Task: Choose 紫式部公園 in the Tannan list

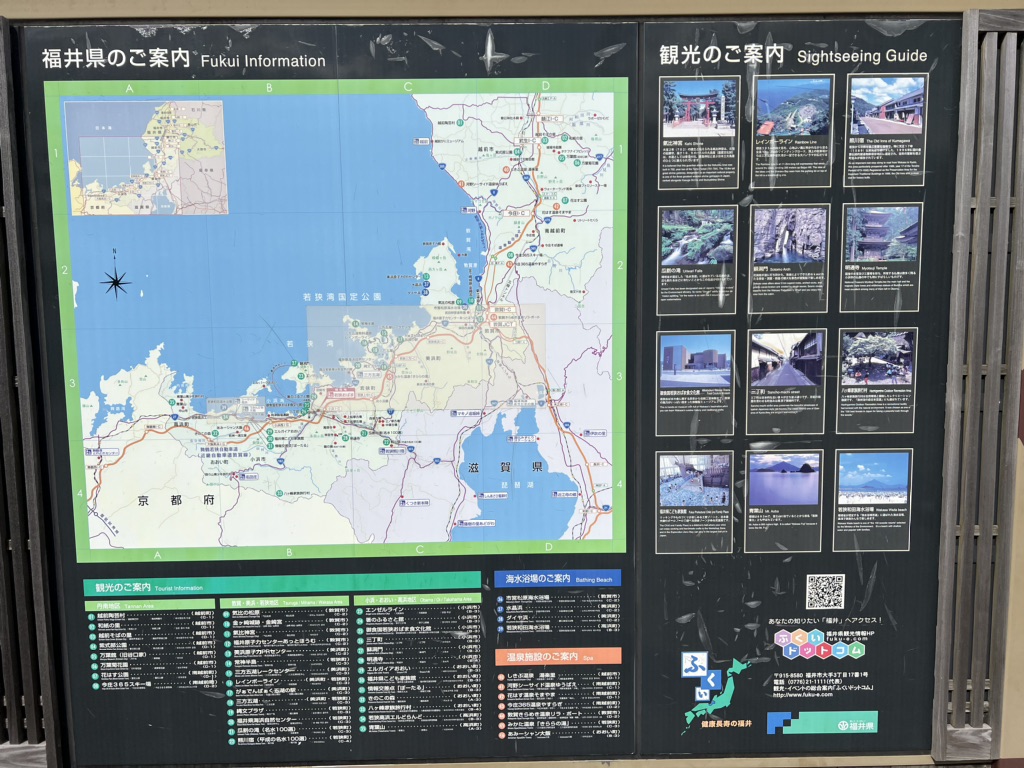Action: tap(152, 647)
